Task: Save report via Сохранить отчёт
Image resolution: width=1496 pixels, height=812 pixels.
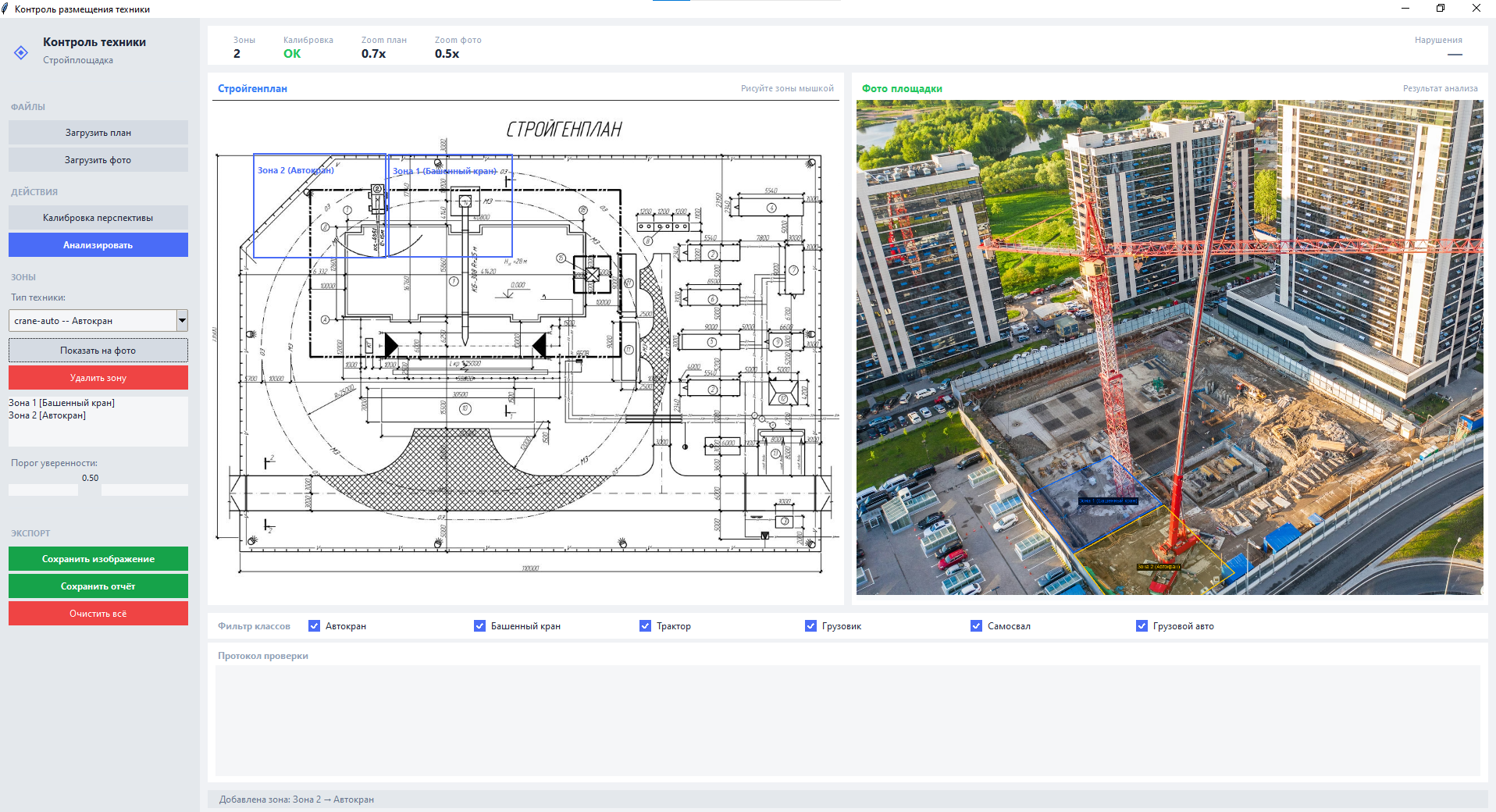Action: click(98, 586)
